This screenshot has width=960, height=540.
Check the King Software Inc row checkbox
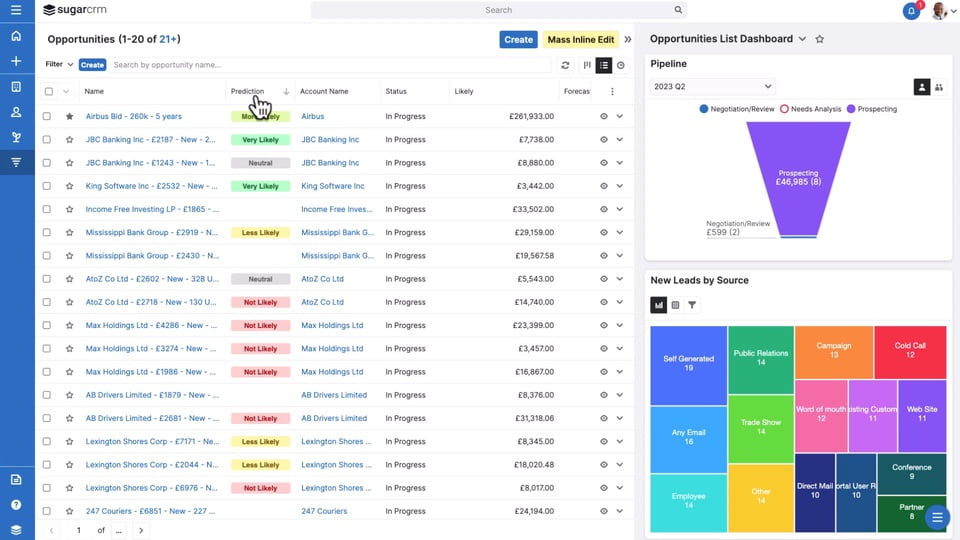point(47,186)
